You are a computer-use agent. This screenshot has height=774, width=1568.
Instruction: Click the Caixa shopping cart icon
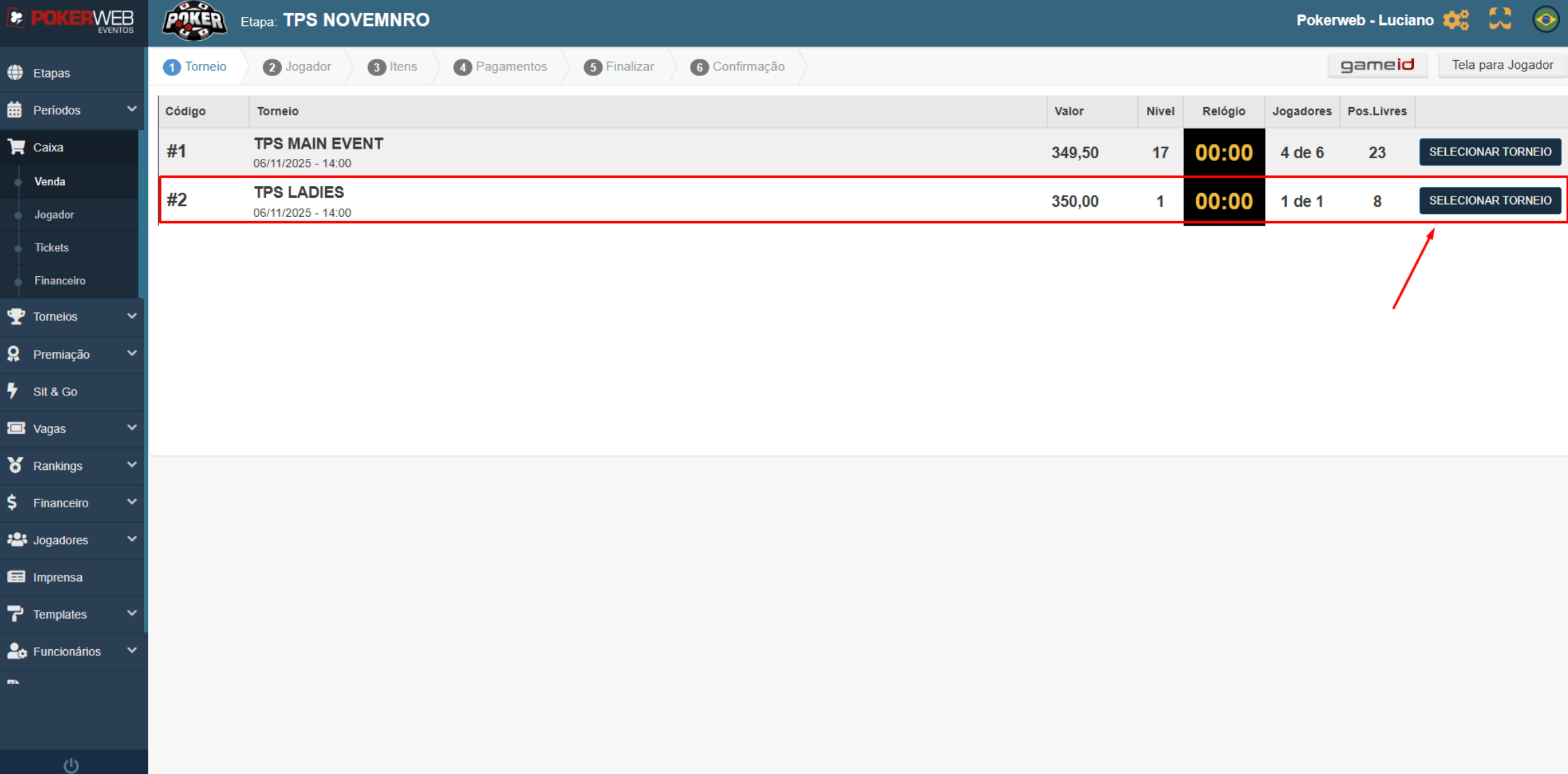coord(16,147)
